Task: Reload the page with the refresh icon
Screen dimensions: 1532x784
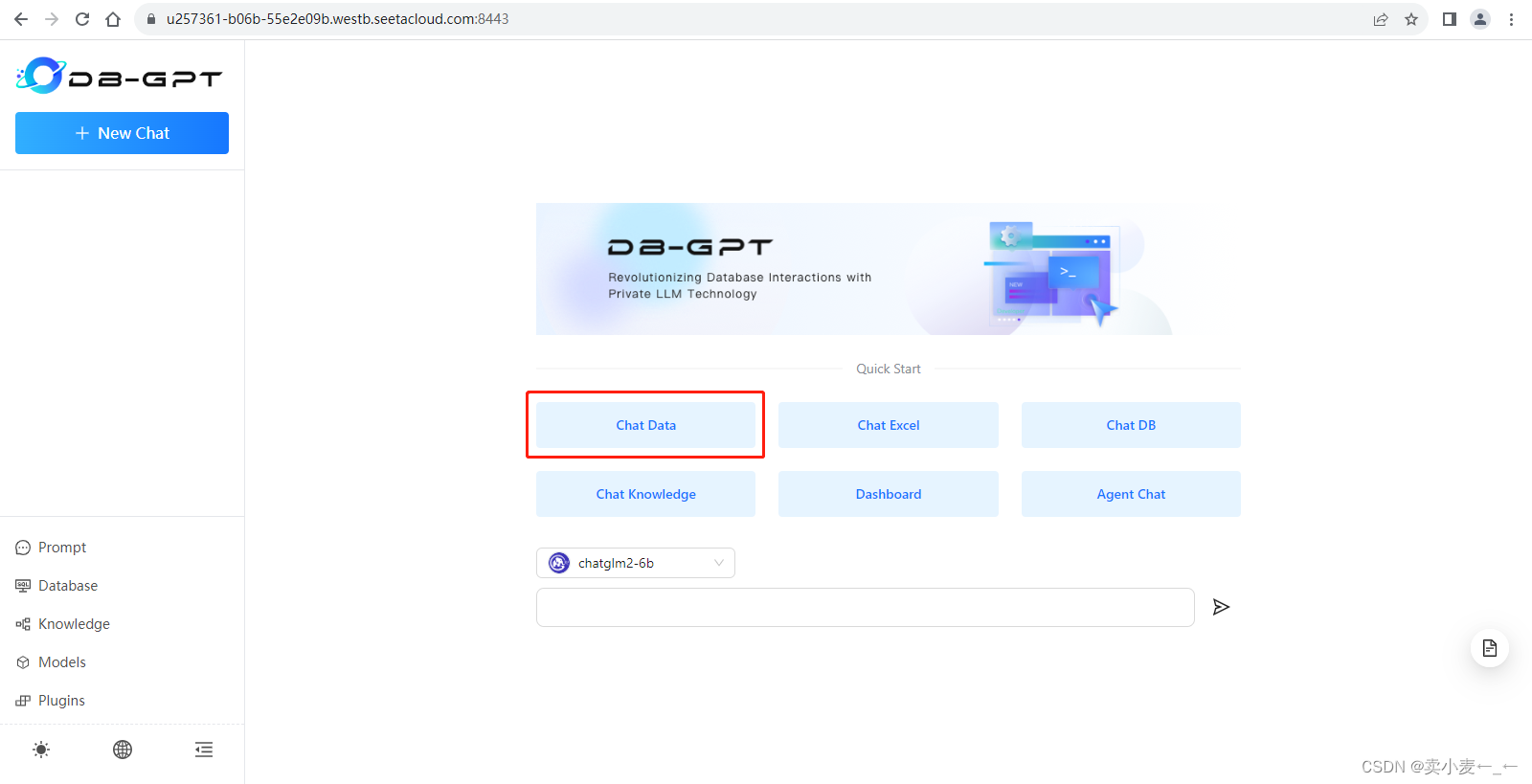Action: (82, 19)
